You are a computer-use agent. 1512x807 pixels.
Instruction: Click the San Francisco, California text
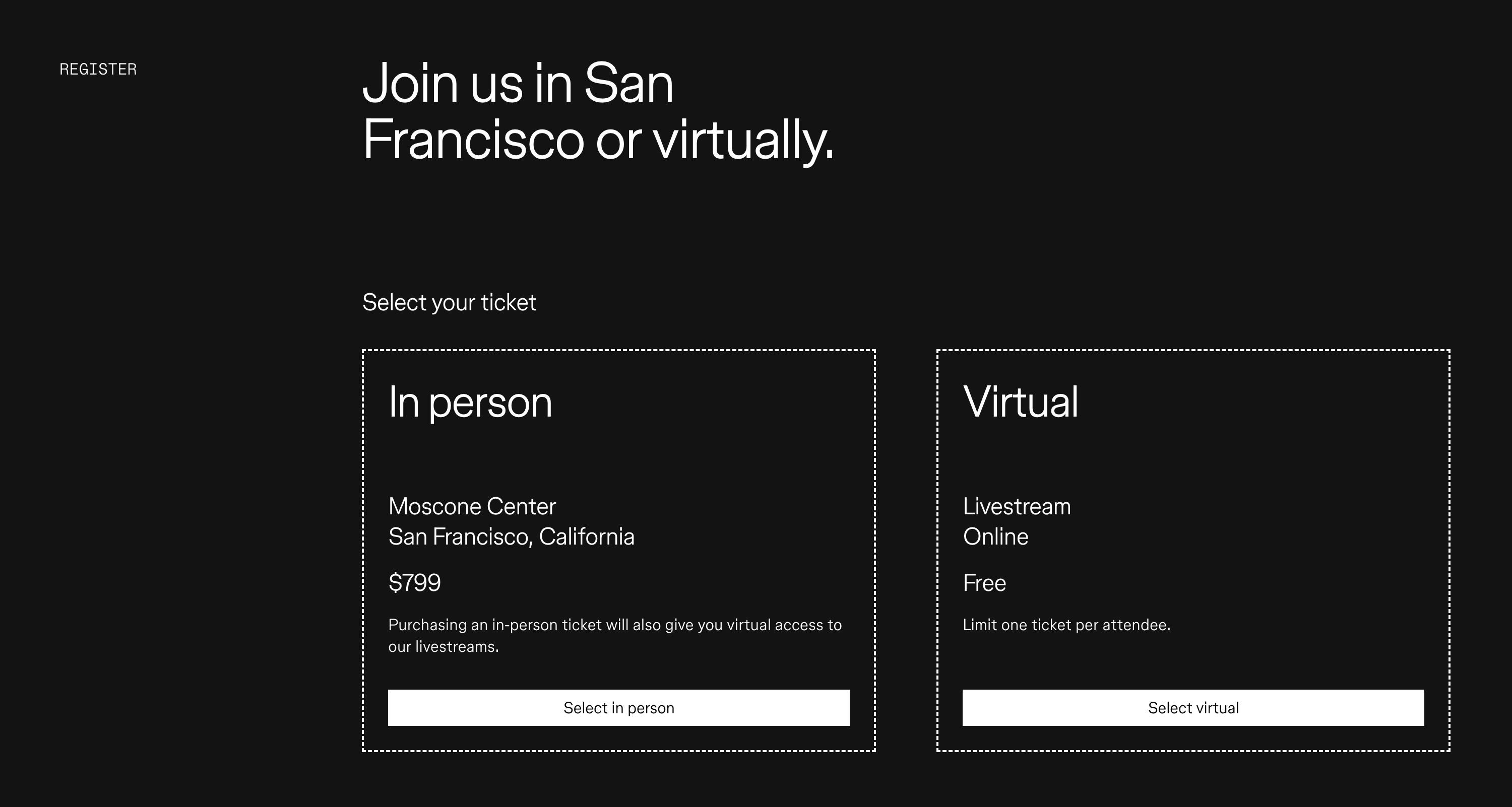511,535
